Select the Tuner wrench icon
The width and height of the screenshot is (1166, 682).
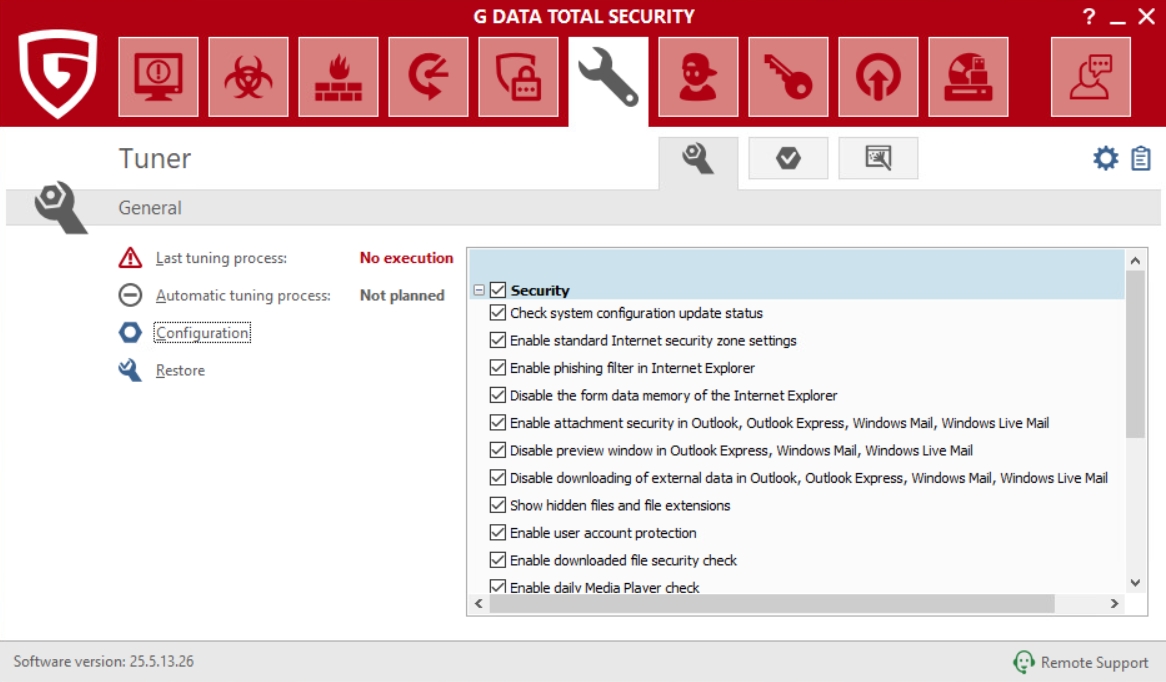click(608, 78)
